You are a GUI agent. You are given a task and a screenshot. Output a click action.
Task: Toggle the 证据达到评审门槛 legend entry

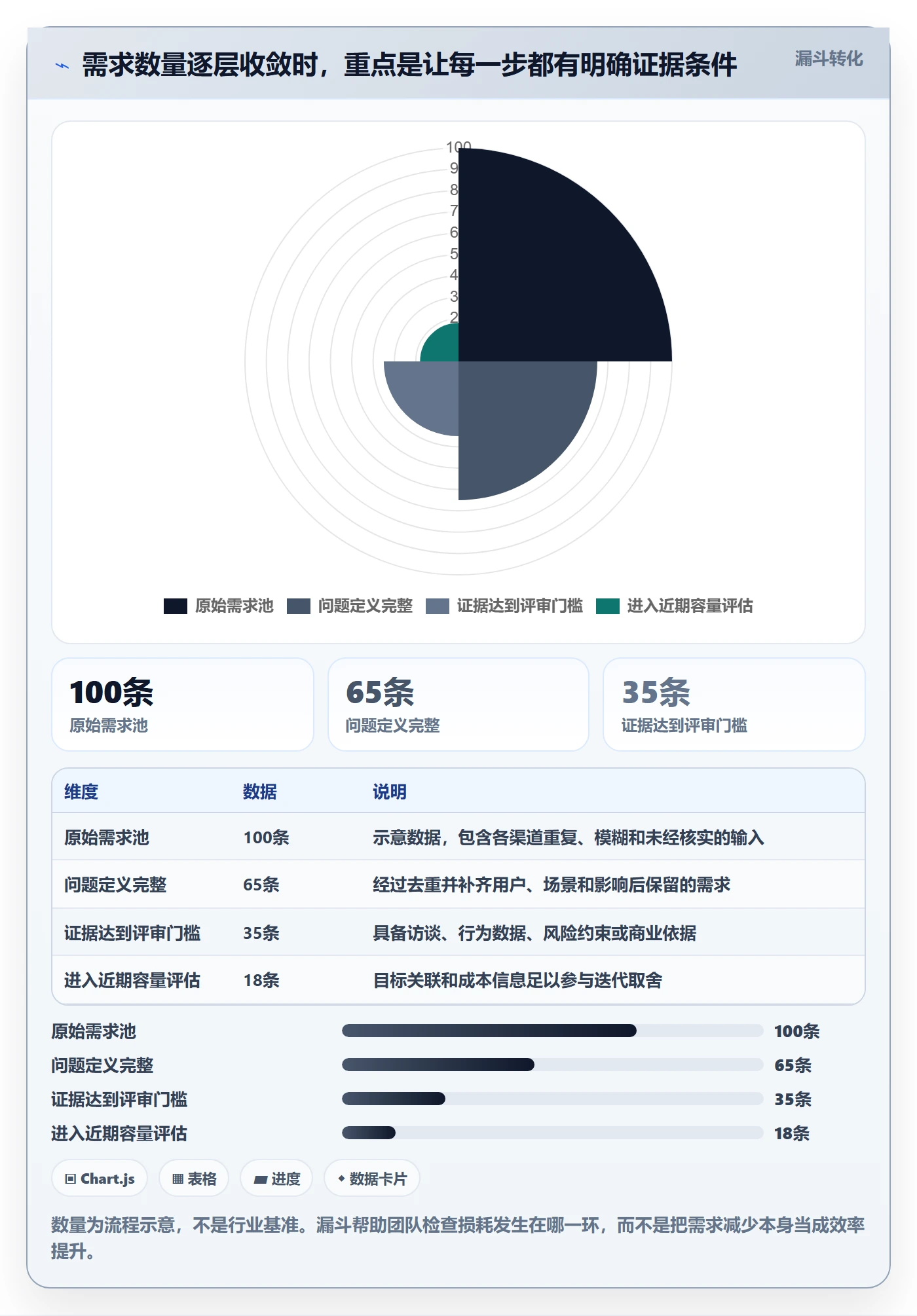[504, 606]
